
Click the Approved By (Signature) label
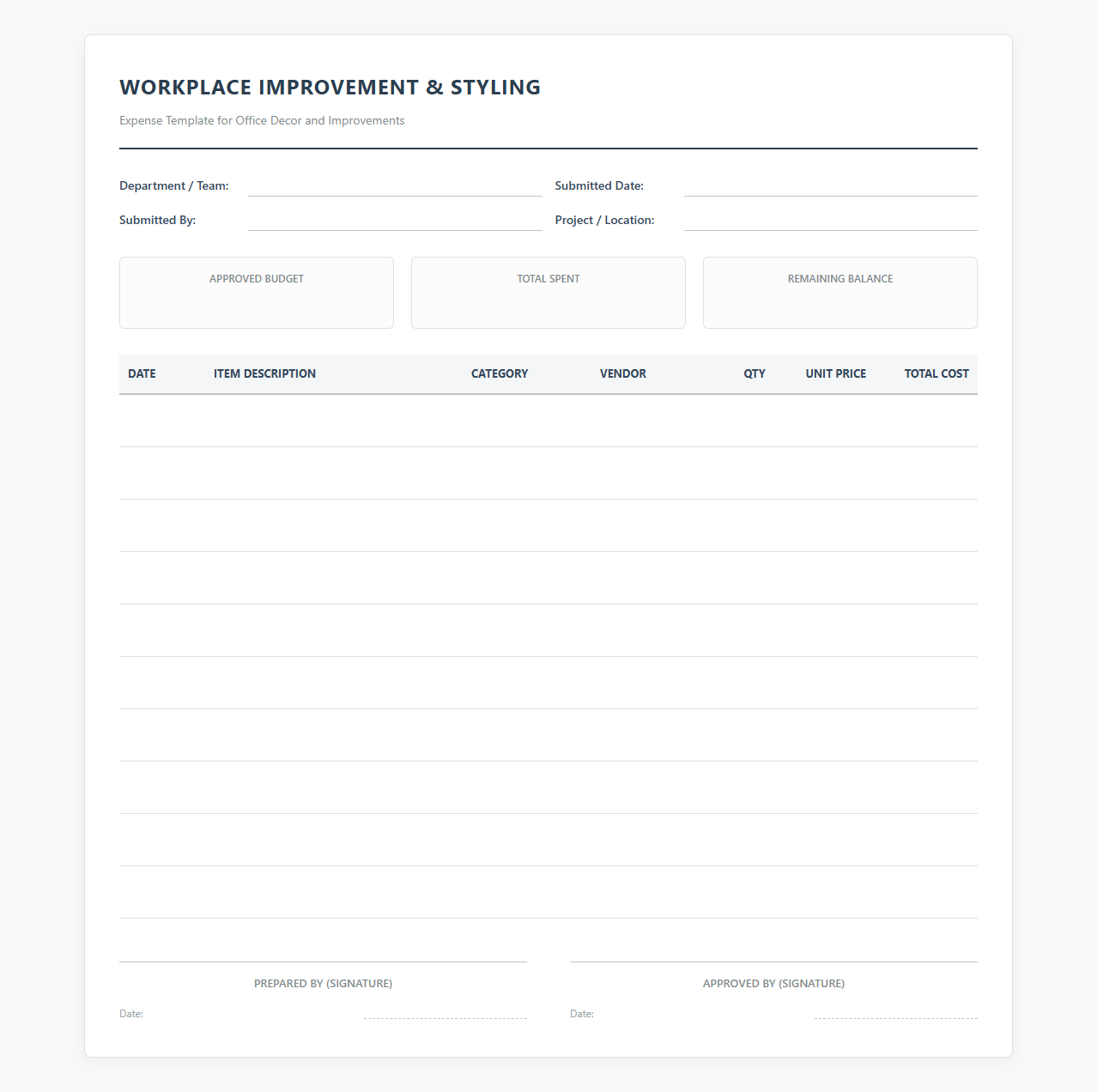click(x=773, y=984)
